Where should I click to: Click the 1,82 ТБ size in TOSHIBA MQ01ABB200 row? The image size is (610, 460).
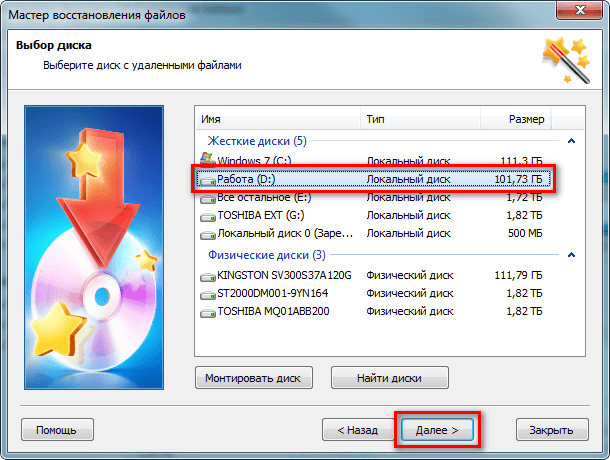[x=524, y=311]
